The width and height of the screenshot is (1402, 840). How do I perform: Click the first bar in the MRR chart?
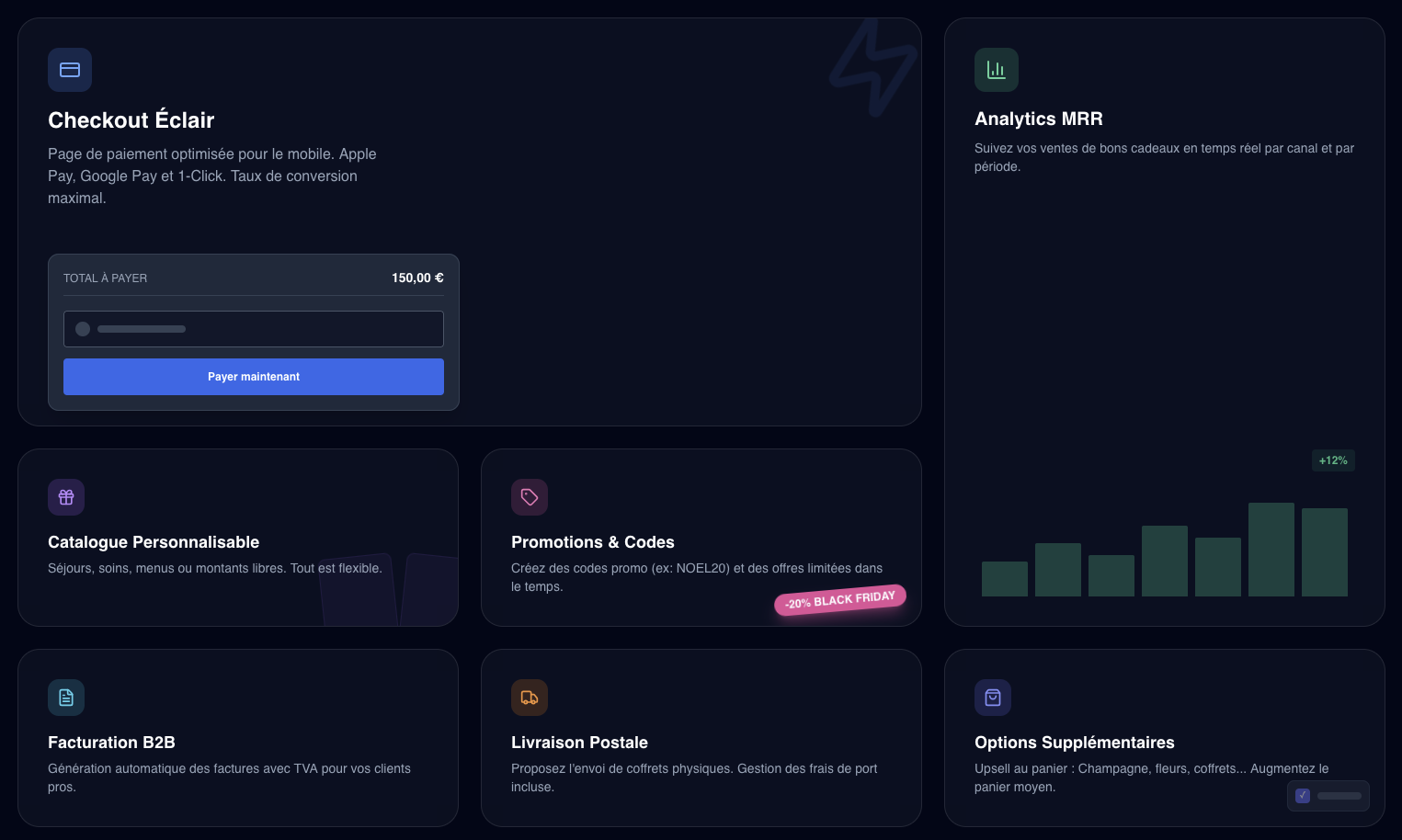[1004, 579]
